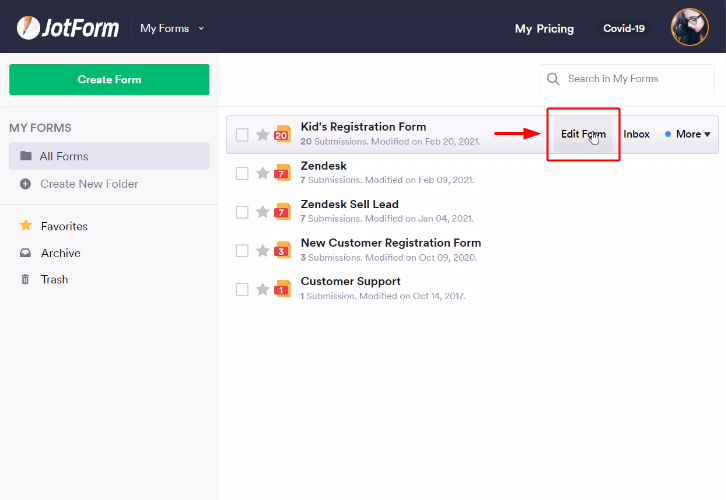Select All Forms in the sidebar

click(x=109, y=156)
